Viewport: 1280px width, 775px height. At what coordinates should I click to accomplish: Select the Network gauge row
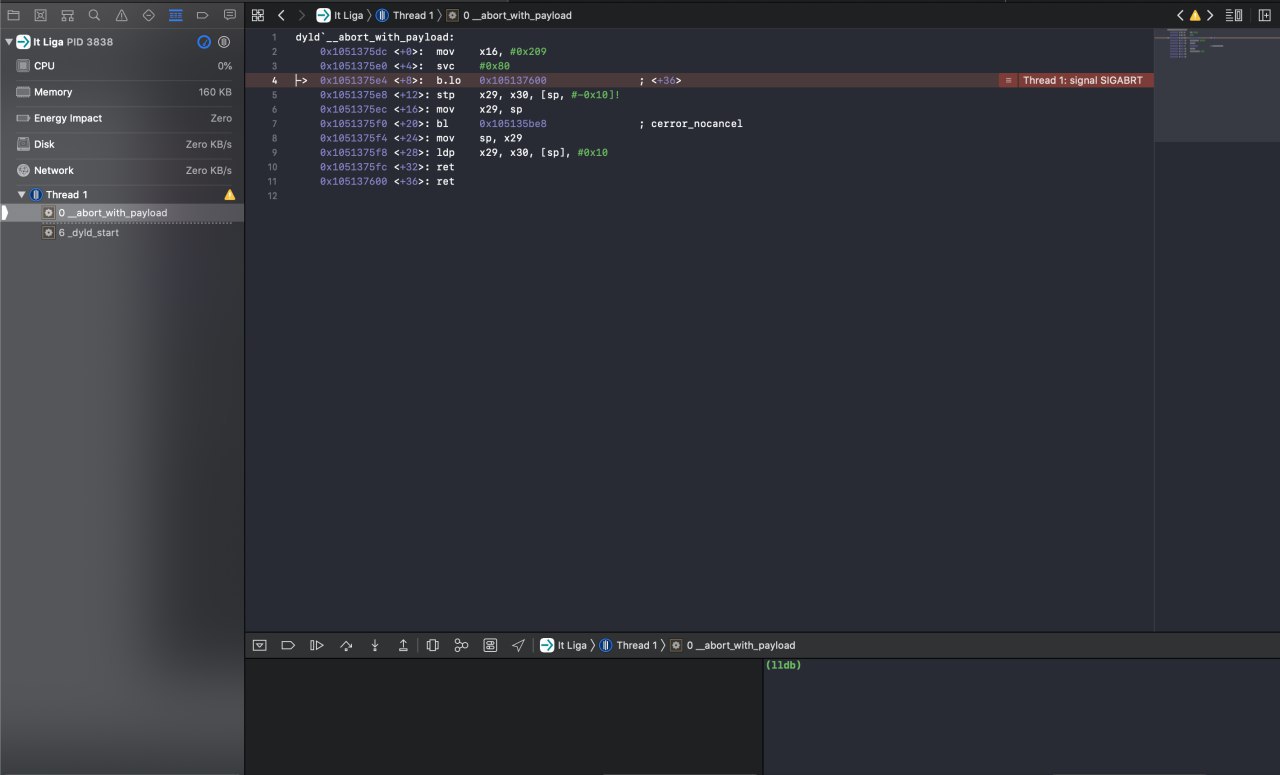pyautogui.click(x=122, y=170)
